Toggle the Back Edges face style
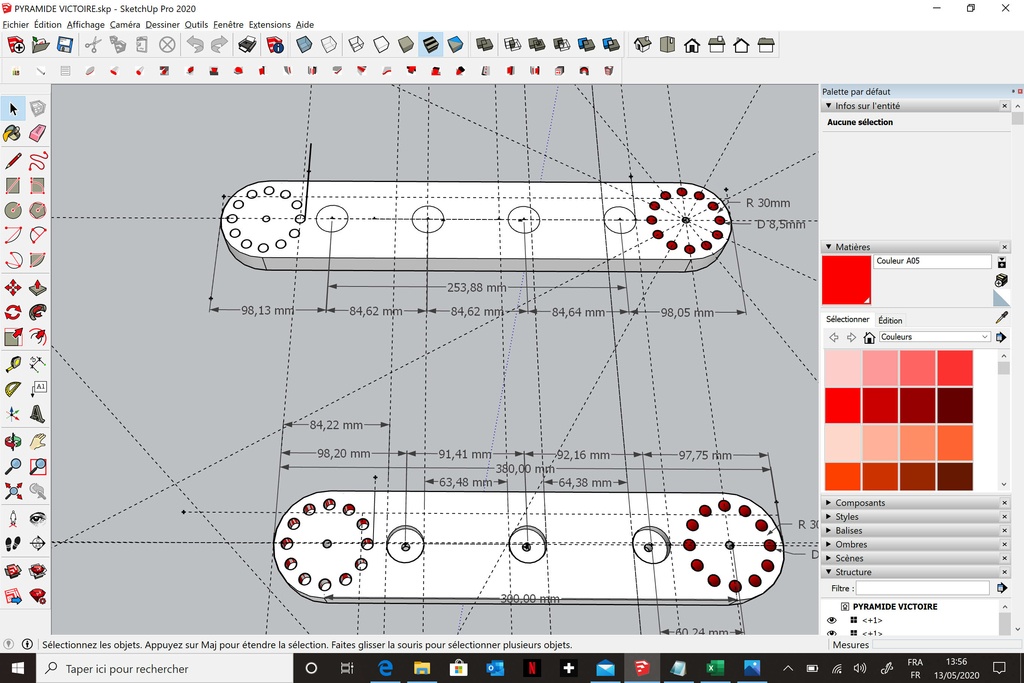Screen dimensions: 1024x683 click(329, 45)
